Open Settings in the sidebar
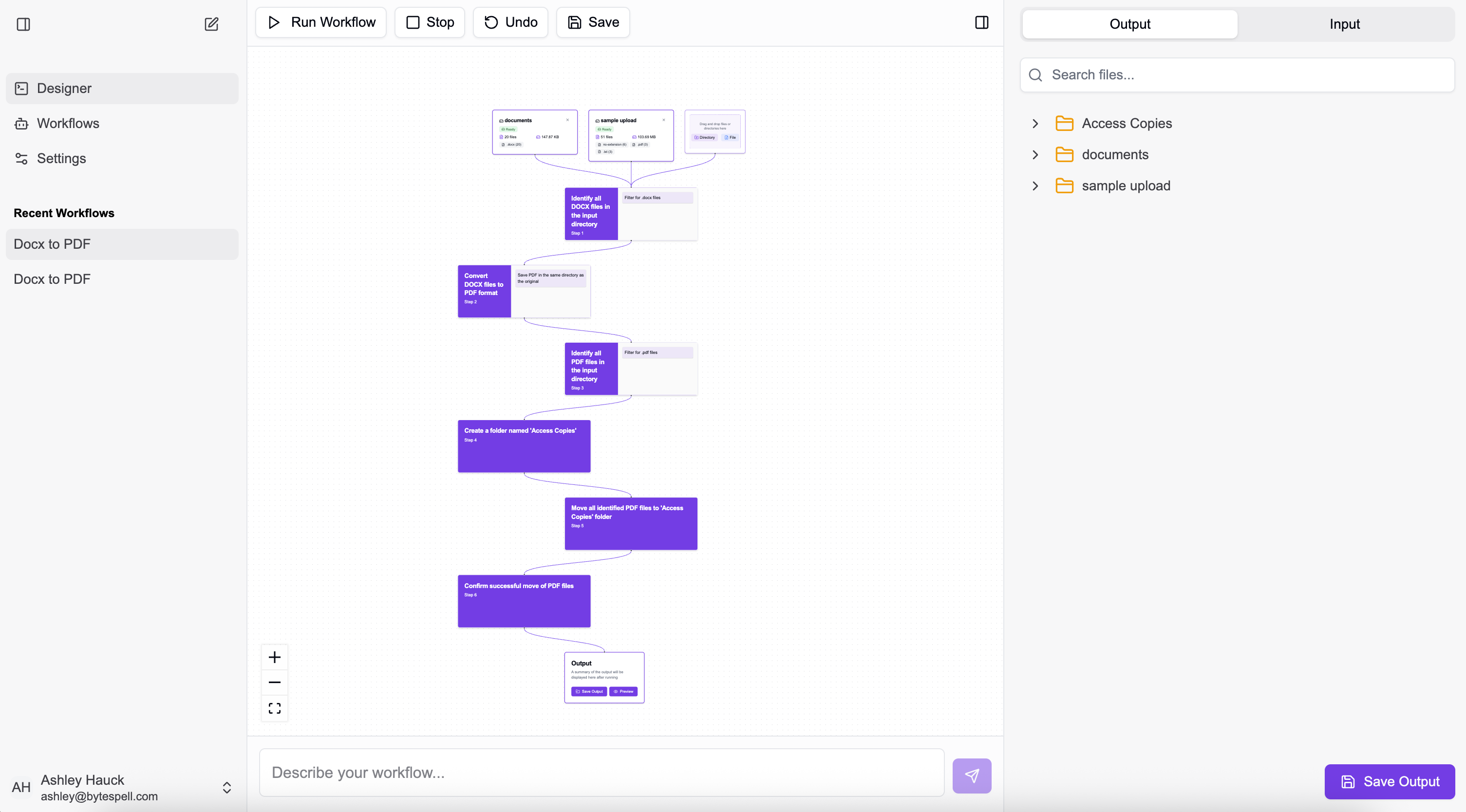 (x=61, y=158)
